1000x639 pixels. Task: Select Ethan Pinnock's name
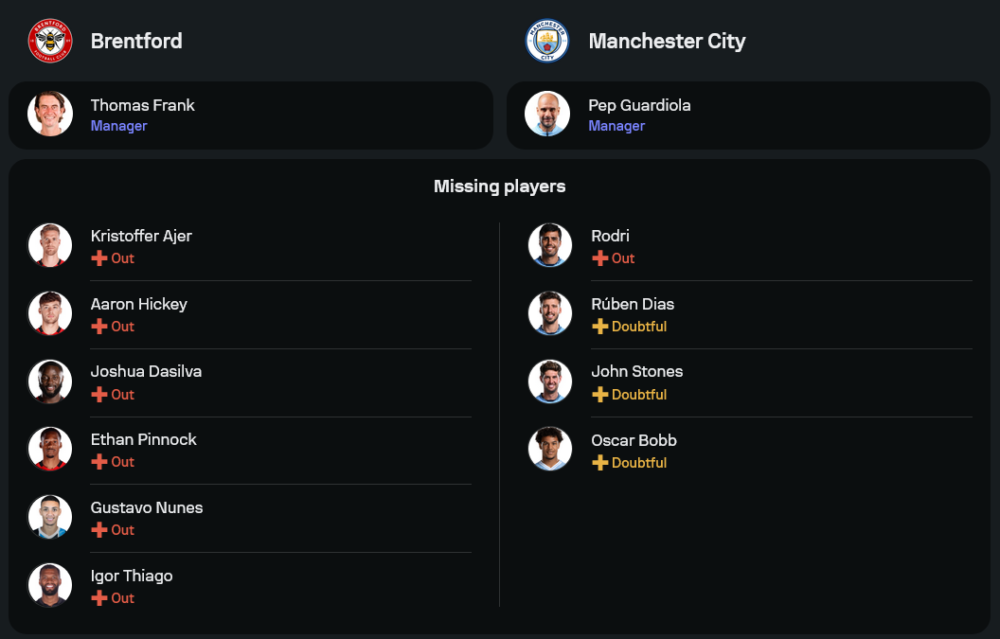[x=143, y=439]
